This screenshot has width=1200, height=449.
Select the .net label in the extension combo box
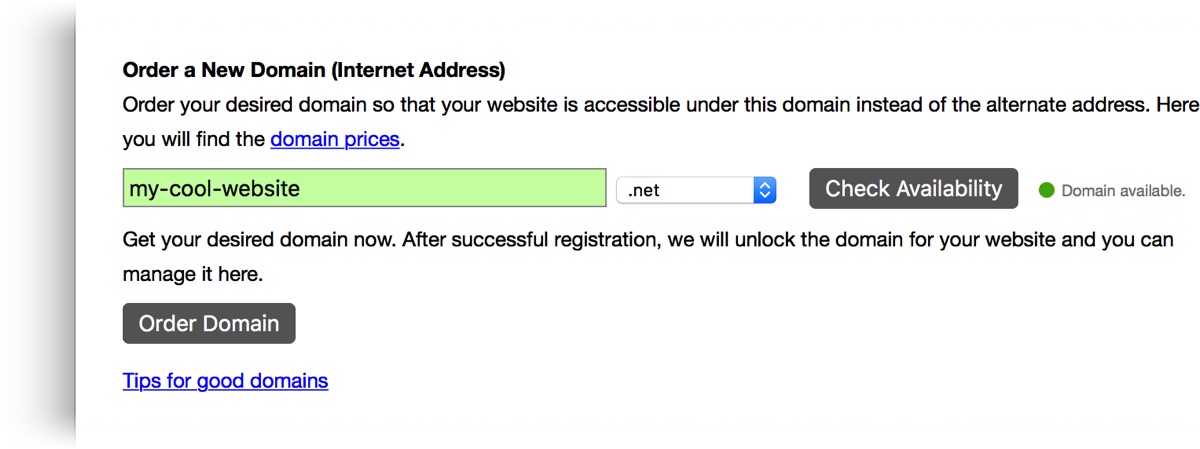point(644,190)
